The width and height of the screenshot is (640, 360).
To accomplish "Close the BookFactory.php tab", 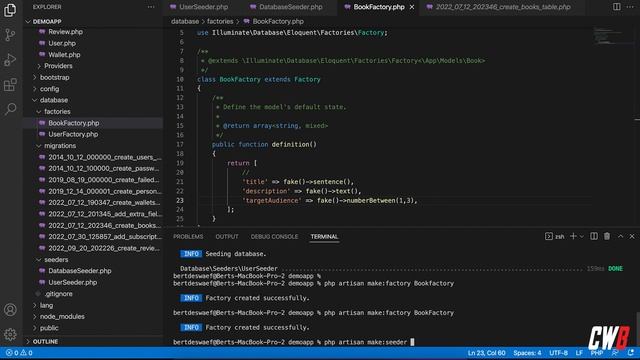I will [x=412, y=7].
